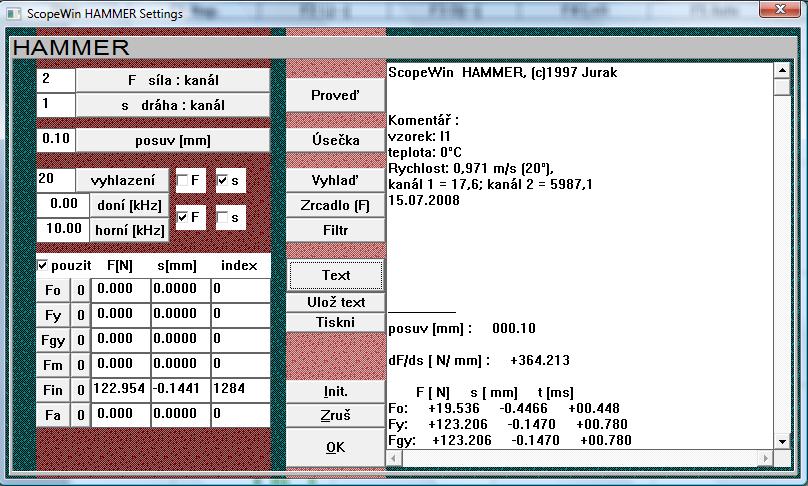Click the horizontal scrollbar right arrow
The width and height of the screenshot is (808, 486).
[x=766, y=458]
